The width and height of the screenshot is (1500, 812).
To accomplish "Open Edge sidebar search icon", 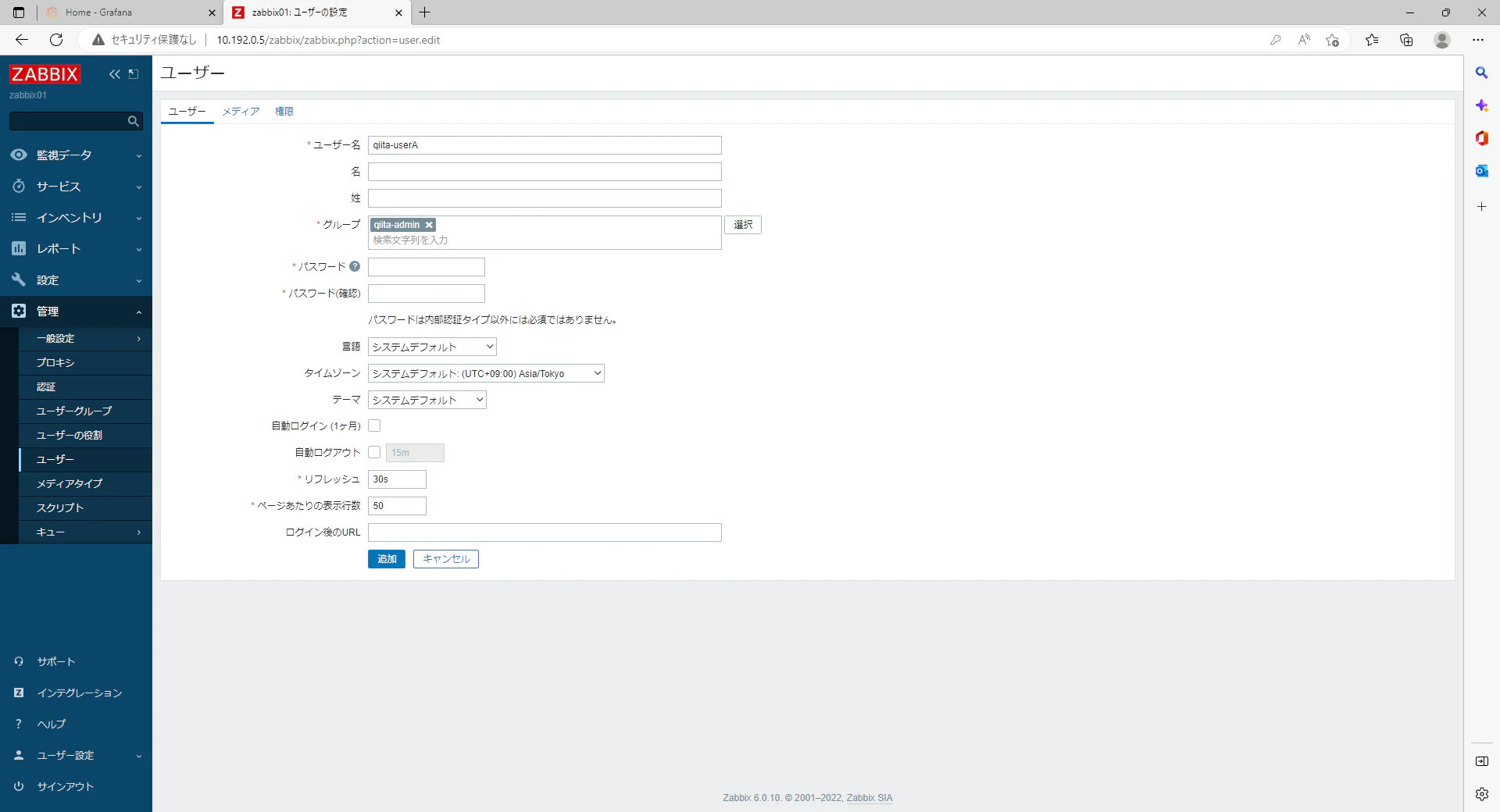I will pyautogui.click(x=1481, y=73).
